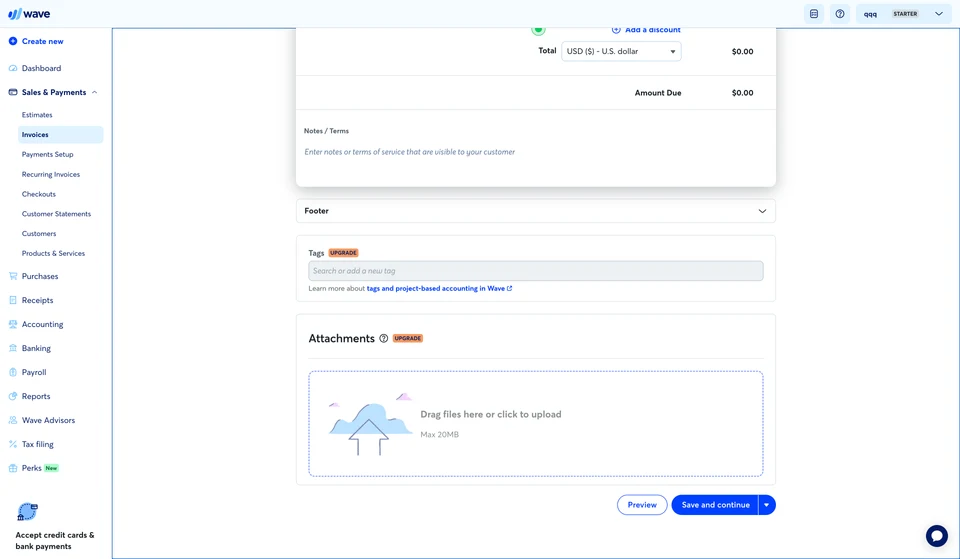This screenshot has width=960, height=559.
Task: Click the Create new plus icon
Action: coord(13,41)
